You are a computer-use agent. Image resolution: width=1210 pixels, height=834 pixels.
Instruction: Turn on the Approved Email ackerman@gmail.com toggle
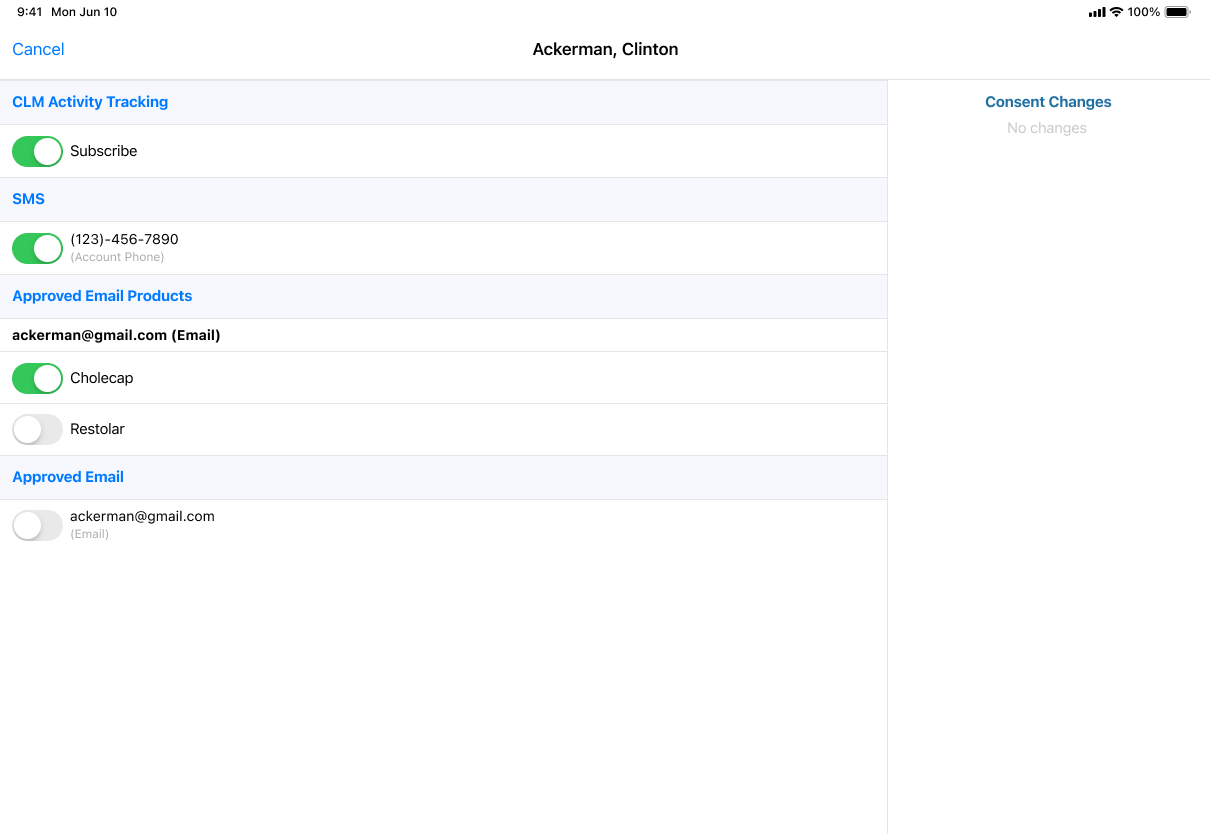coord(37,525)
